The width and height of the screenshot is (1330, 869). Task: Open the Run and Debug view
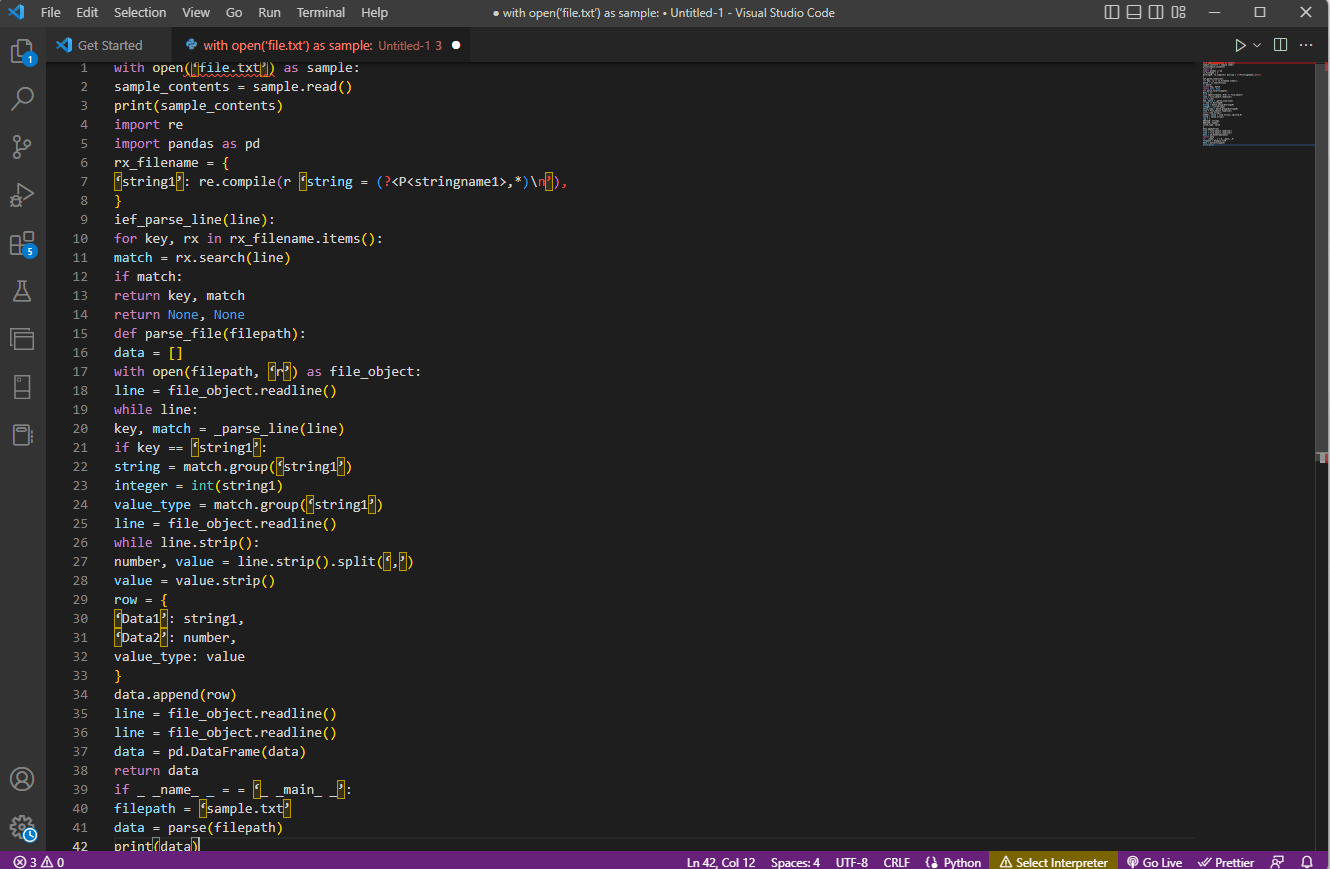point(22,195)
